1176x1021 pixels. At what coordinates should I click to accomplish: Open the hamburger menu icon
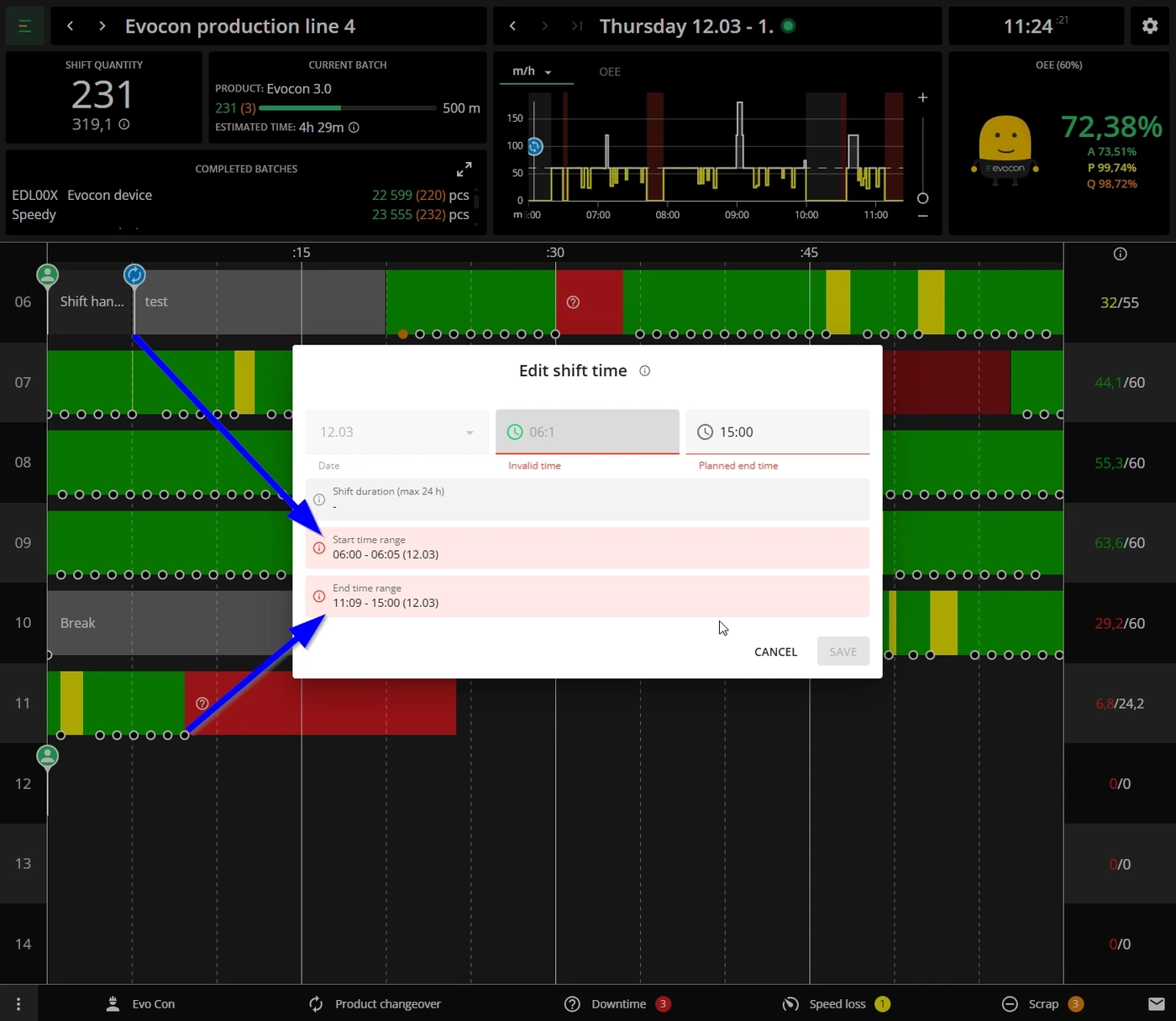24,26
